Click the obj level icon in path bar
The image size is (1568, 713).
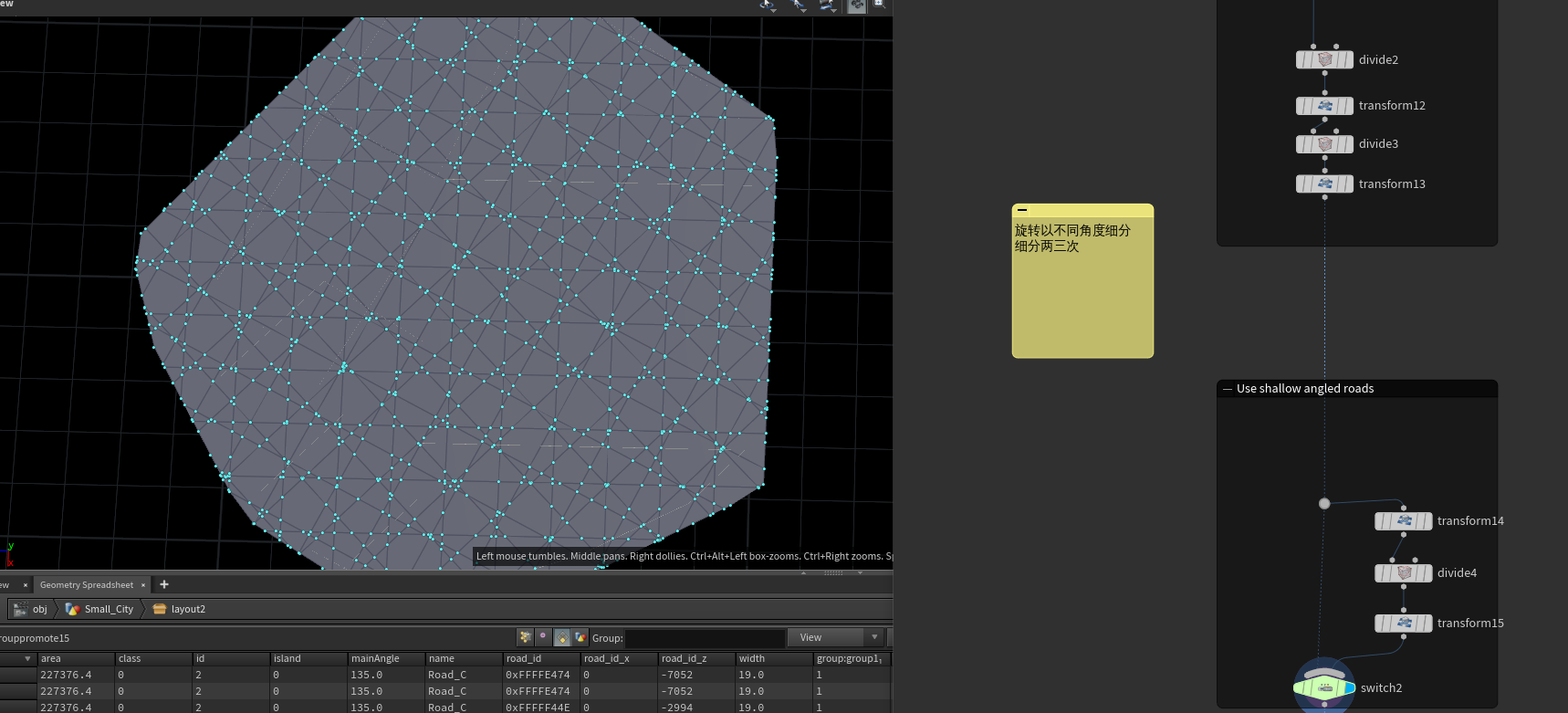[x=20, y=609]
